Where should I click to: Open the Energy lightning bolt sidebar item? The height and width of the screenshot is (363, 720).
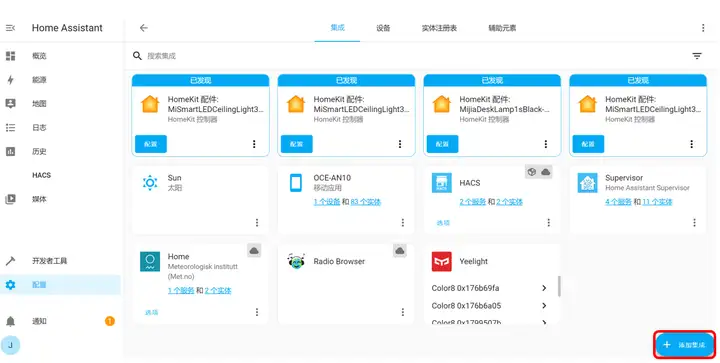point(10,80)
